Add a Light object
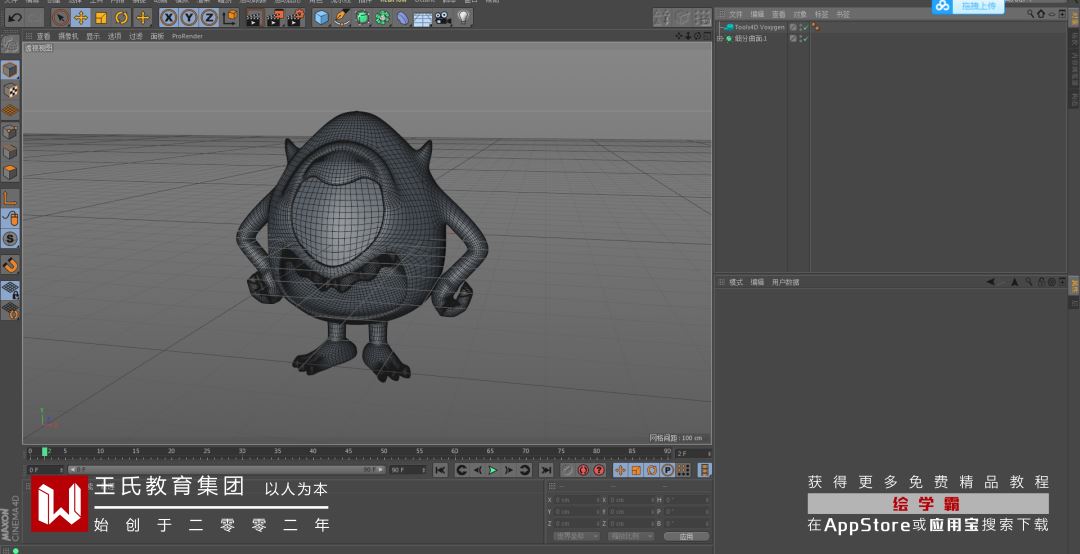1080x554 pixels. [x=464, y=17]
